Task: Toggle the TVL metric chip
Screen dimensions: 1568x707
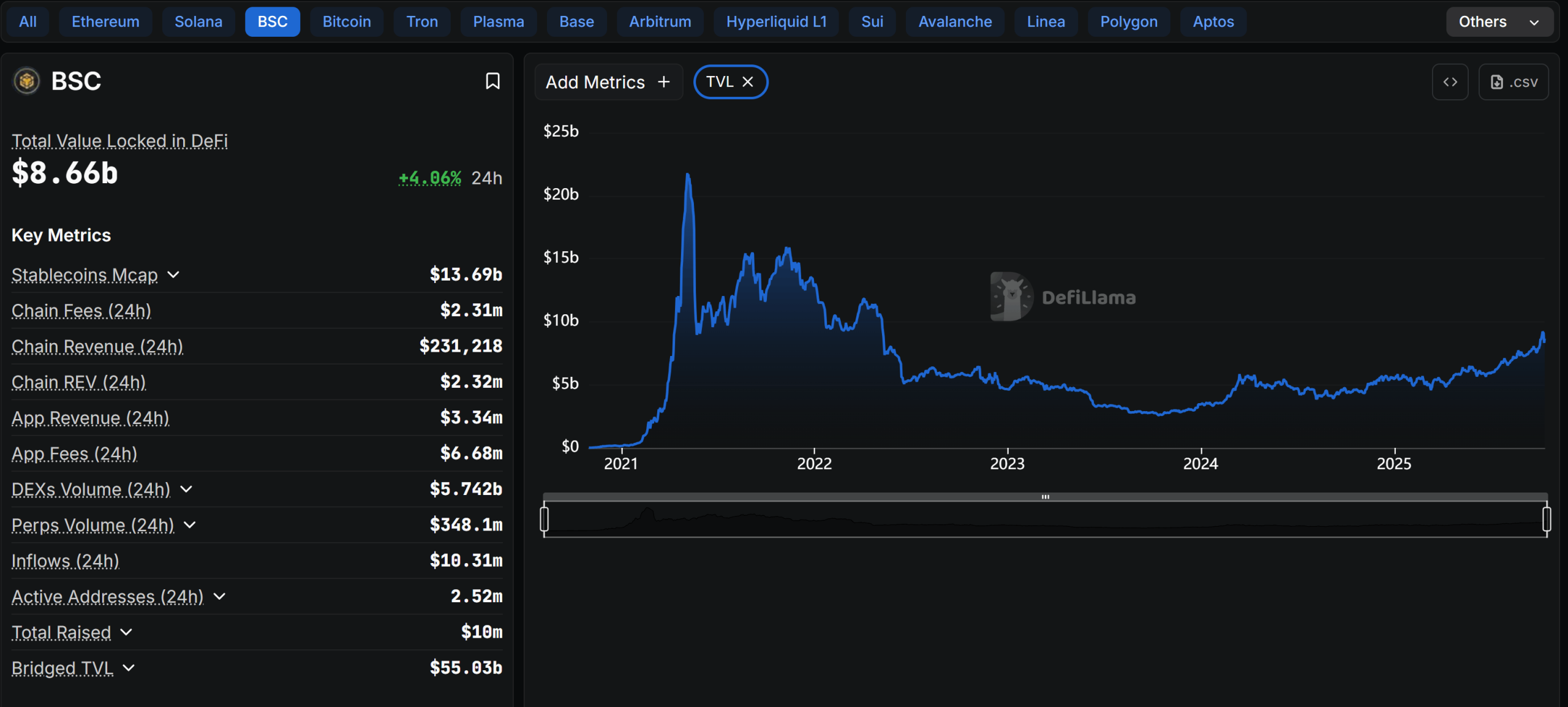Action: (x=719, y=82)
